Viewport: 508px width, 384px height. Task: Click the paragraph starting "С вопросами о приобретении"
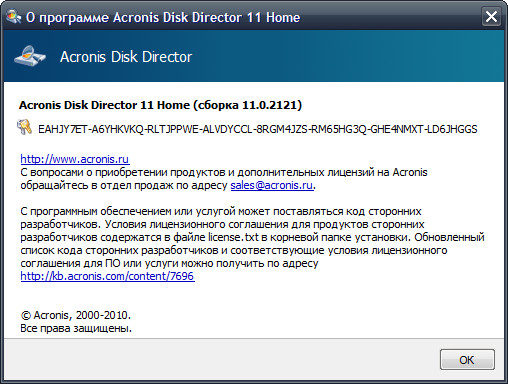tap(224, 179)
